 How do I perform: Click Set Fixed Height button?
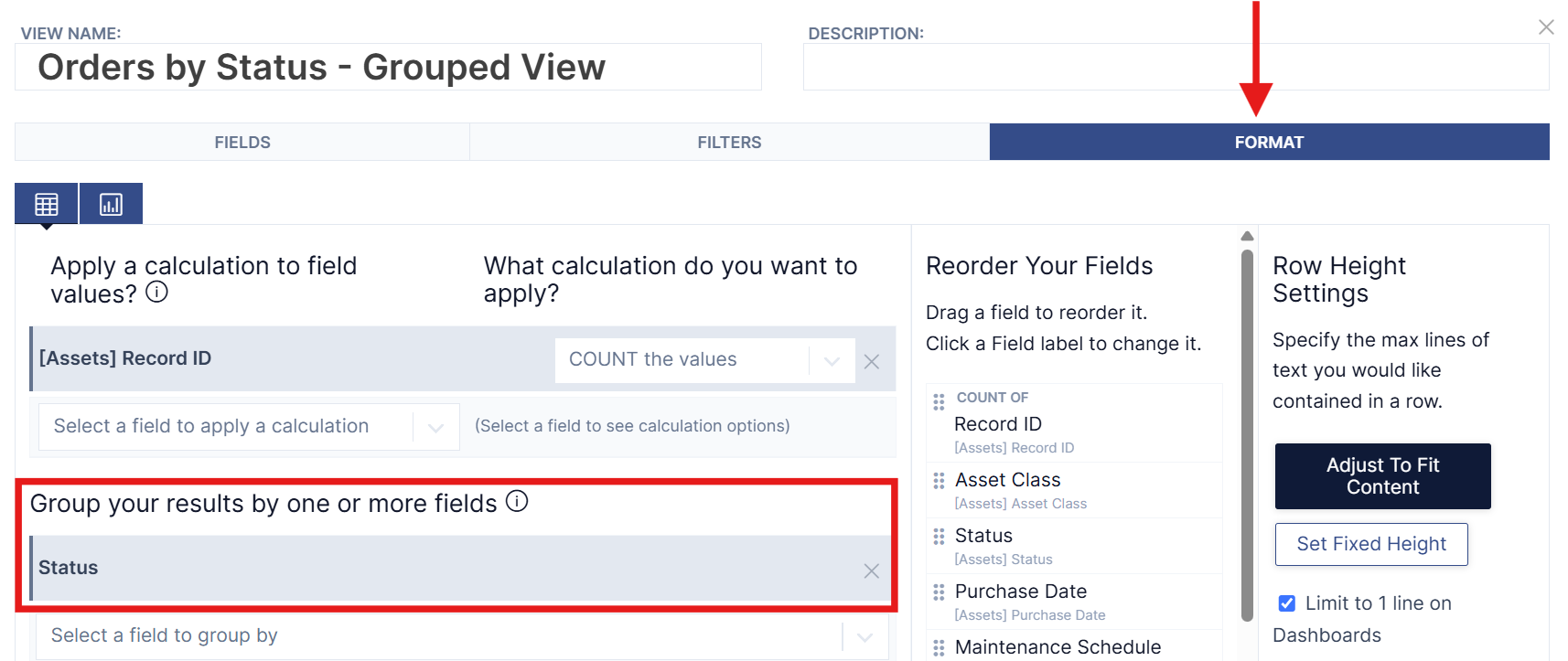point(1371,544)
